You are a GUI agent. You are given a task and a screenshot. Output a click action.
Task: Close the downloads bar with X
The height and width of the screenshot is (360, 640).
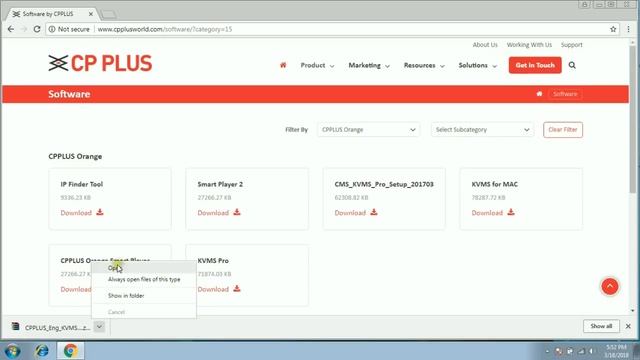click(x=628, y=326)
